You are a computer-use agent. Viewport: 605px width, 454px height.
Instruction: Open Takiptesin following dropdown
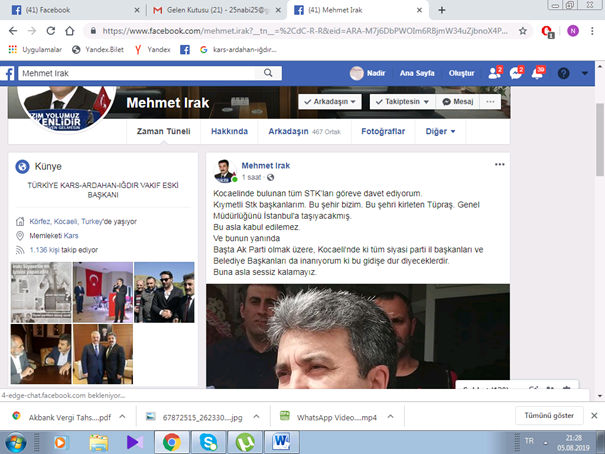coord(402,101)
